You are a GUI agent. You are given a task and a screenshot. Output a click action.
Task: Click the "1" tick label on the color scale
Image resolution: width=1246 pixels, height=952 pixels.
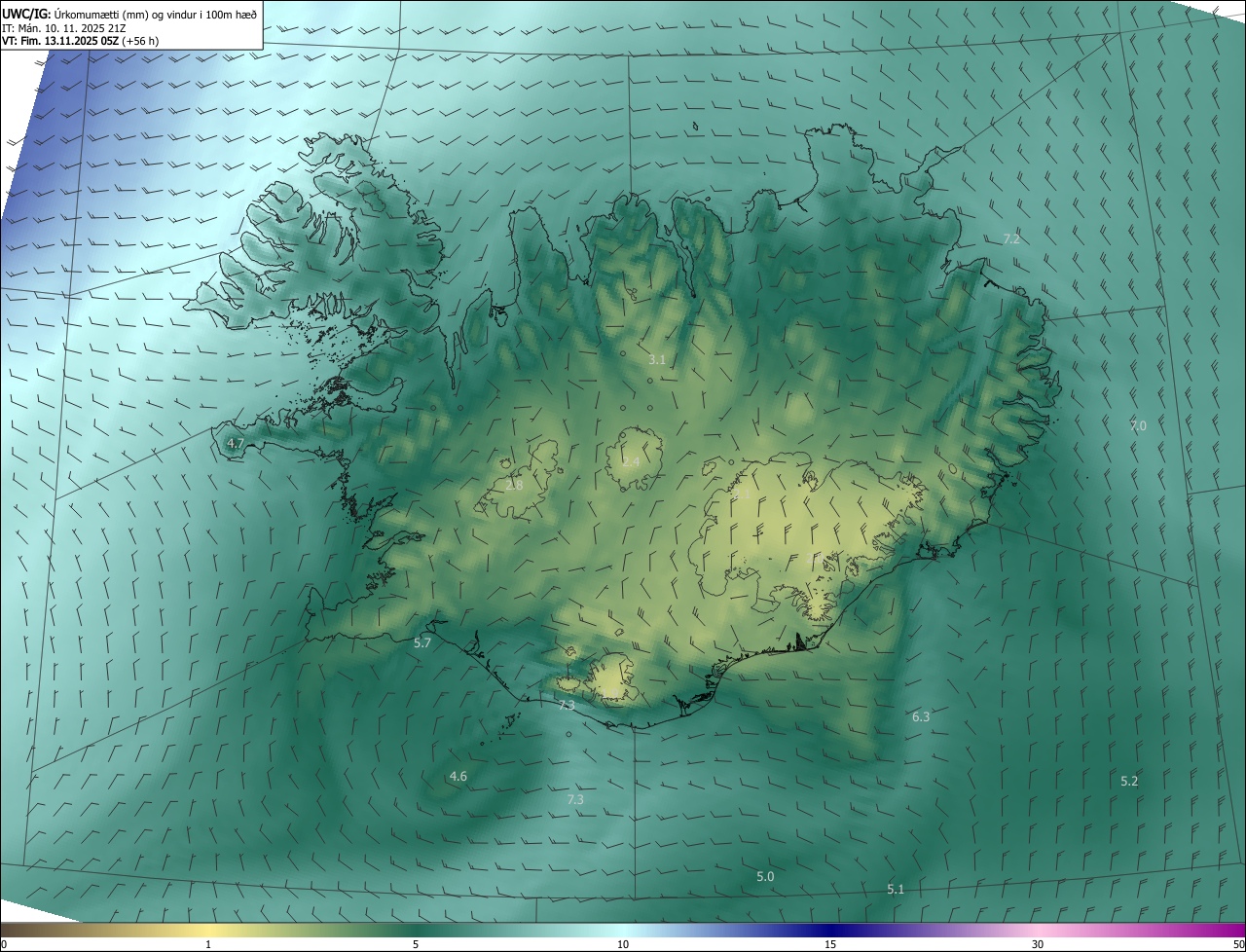click(208, 944)
